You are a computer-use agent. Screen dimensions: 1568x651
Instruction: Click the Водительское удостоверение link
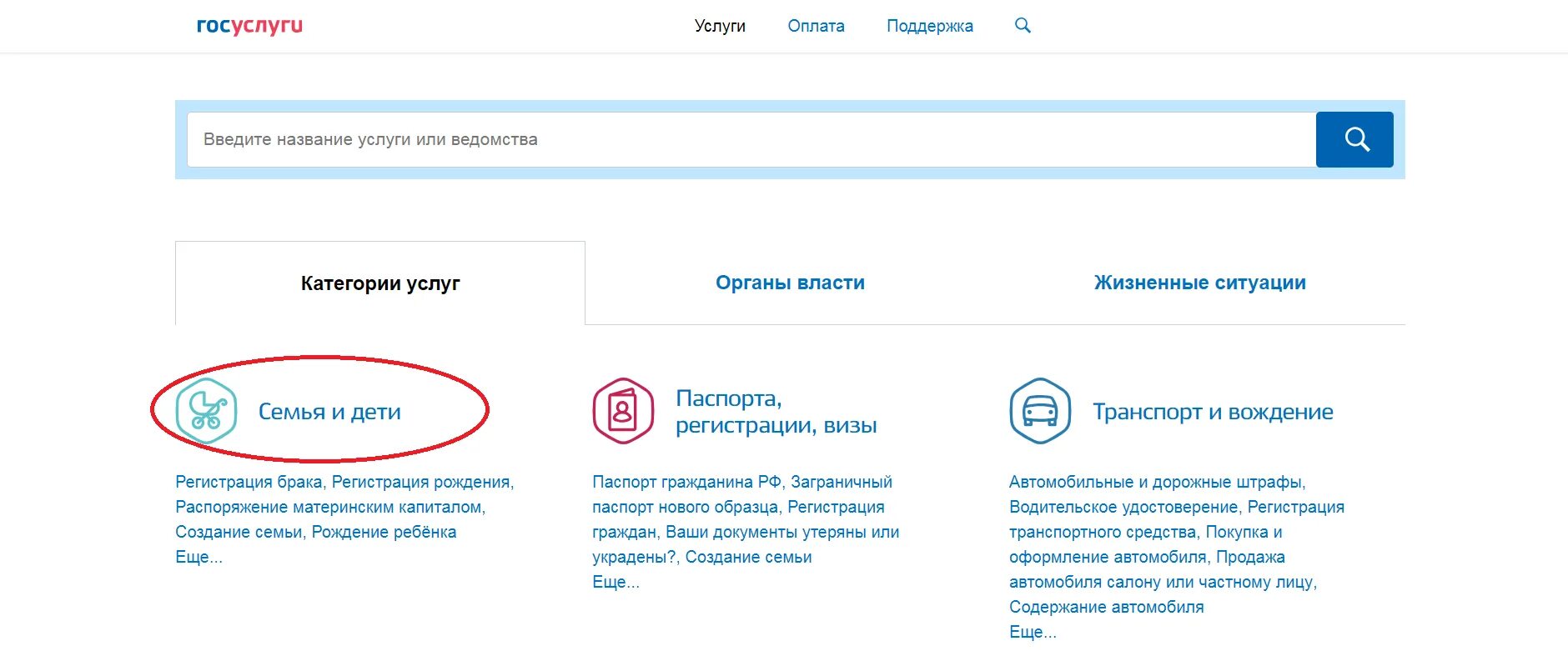click(1123, 507)
